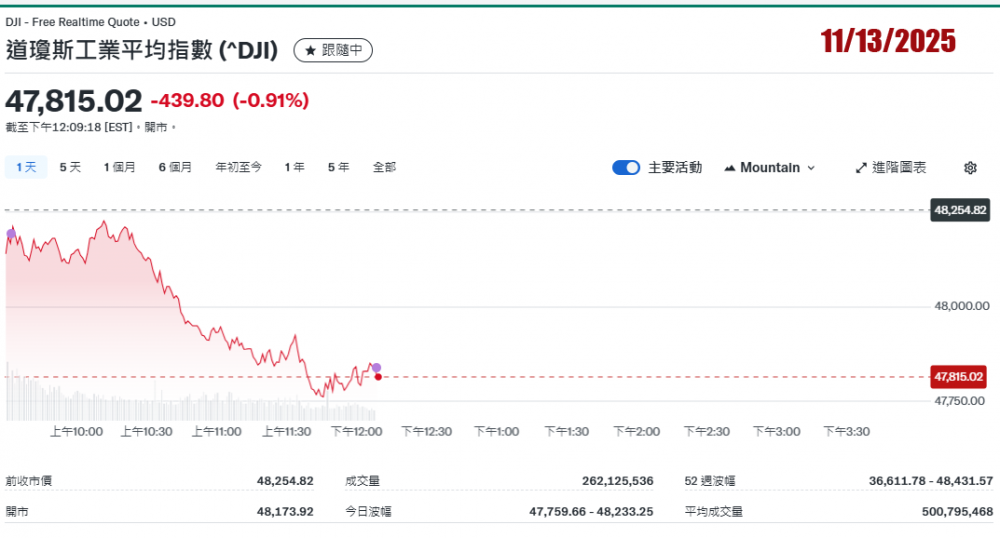Select the 5年 range tab
1000x538 pixels.
338,167
